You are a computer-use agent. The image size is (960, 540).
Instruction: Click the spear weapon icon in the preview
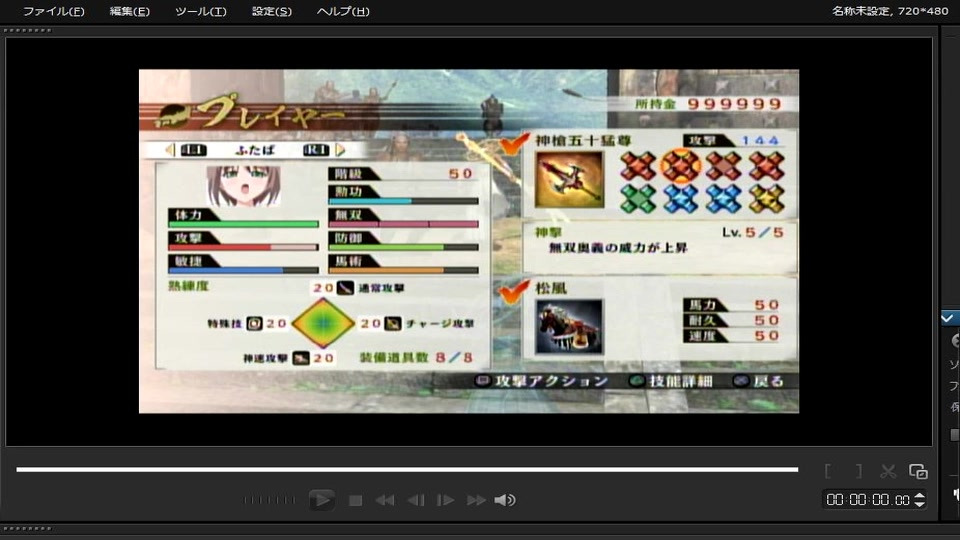pyautogui.click(x=569, y=179)
